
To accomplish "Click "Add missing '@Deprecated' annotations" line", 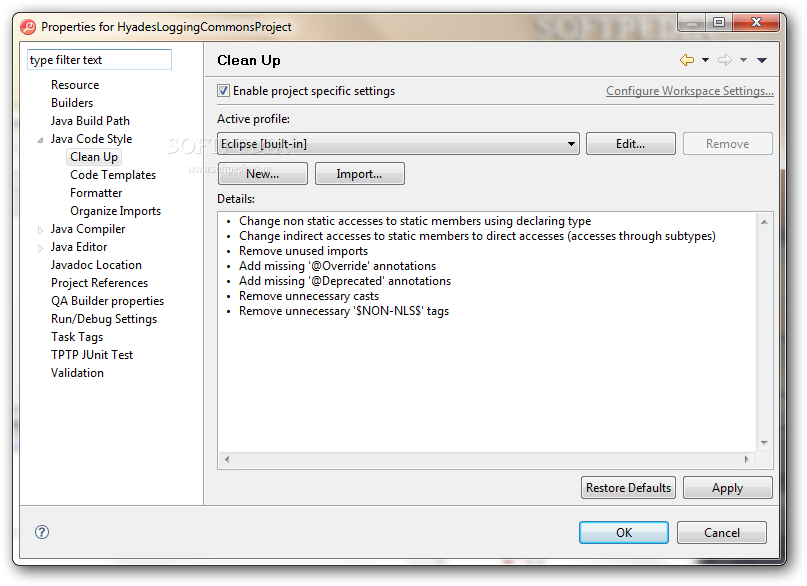I will [x=345, y=281].
